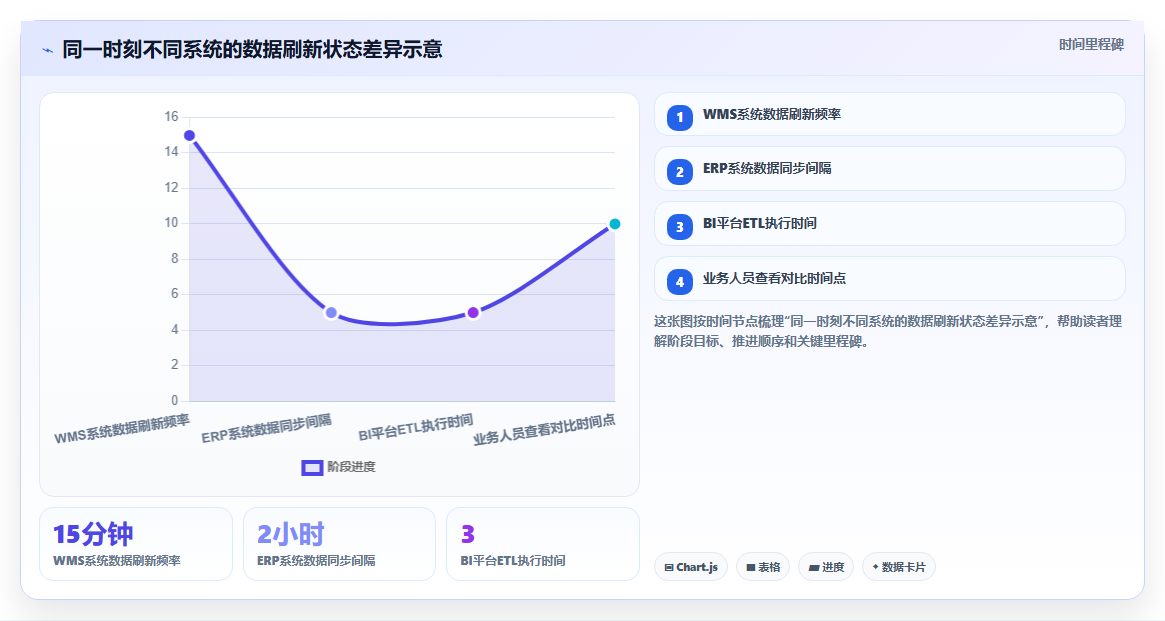Toggle the 阶段进度 legend swatch

pyautogui.click(x=312, y=467)
